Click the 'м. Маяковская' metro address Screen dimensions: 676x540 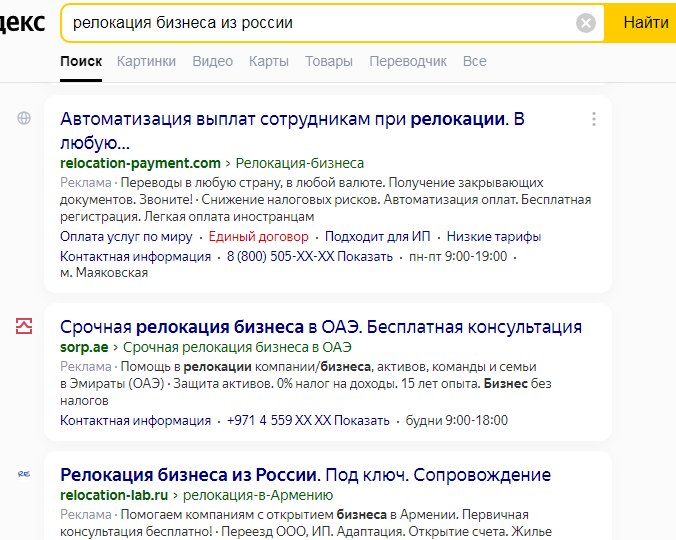tap(104, 273)
